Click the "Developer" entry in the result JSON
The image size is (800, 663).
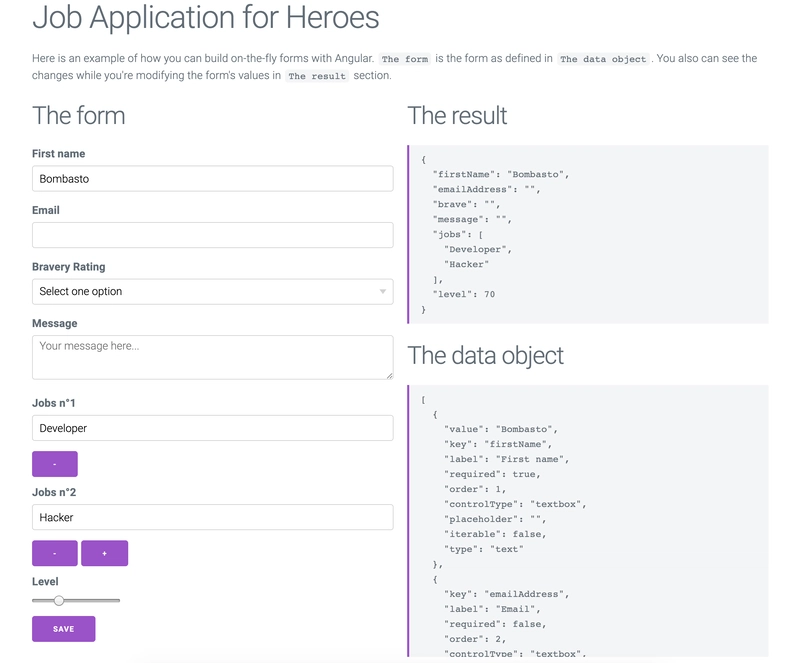pos(478,250)
